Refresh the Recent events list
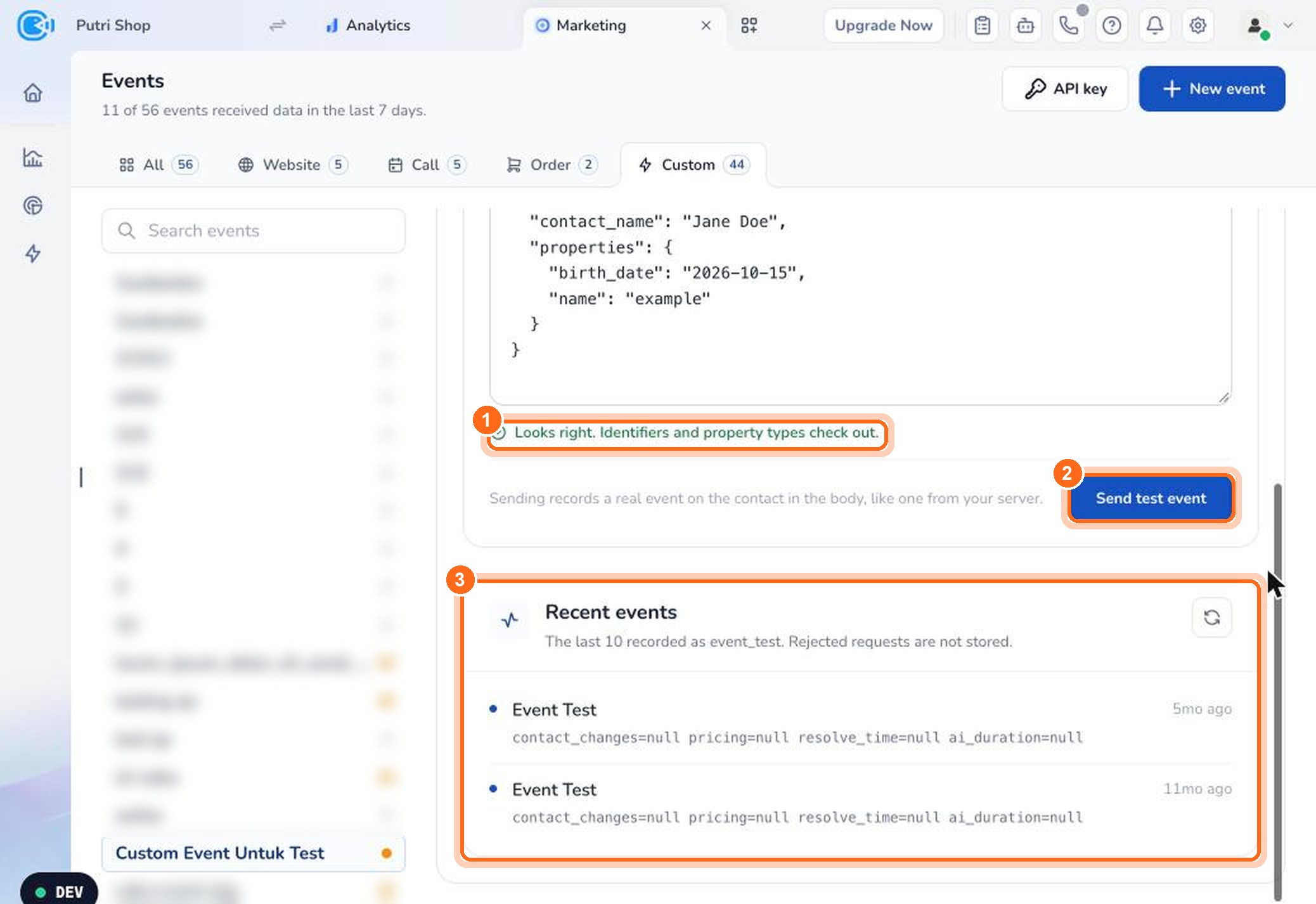Viewport: 1316px width, 904px height. coord(1212,617)
